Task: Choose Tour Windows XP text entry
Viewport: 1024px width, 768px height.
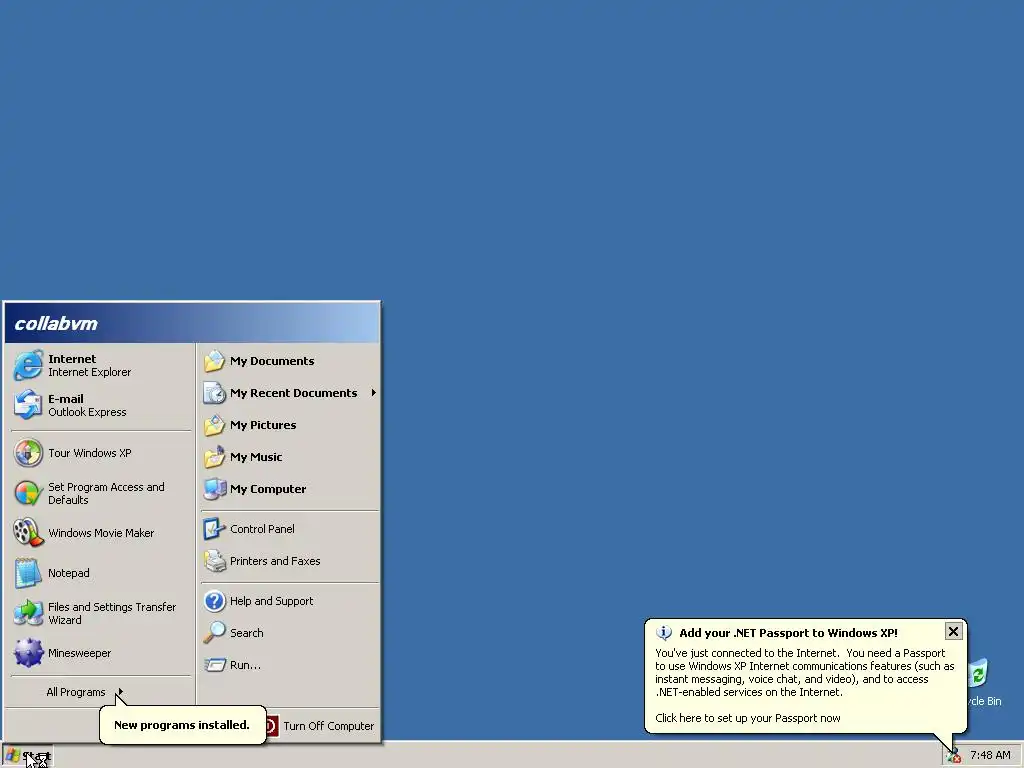Action: click(89, 453)
